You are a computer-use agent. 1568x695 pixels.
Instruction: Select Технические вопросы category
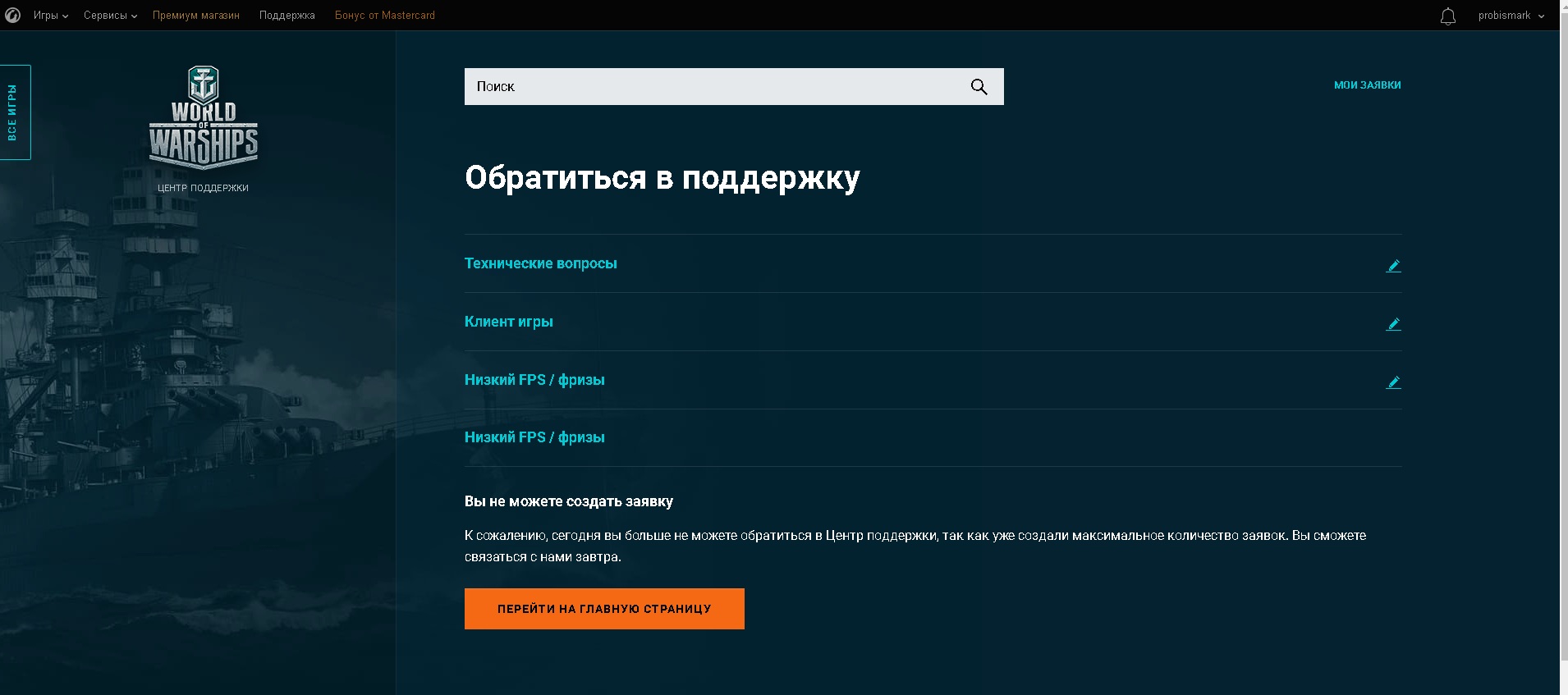541,263
